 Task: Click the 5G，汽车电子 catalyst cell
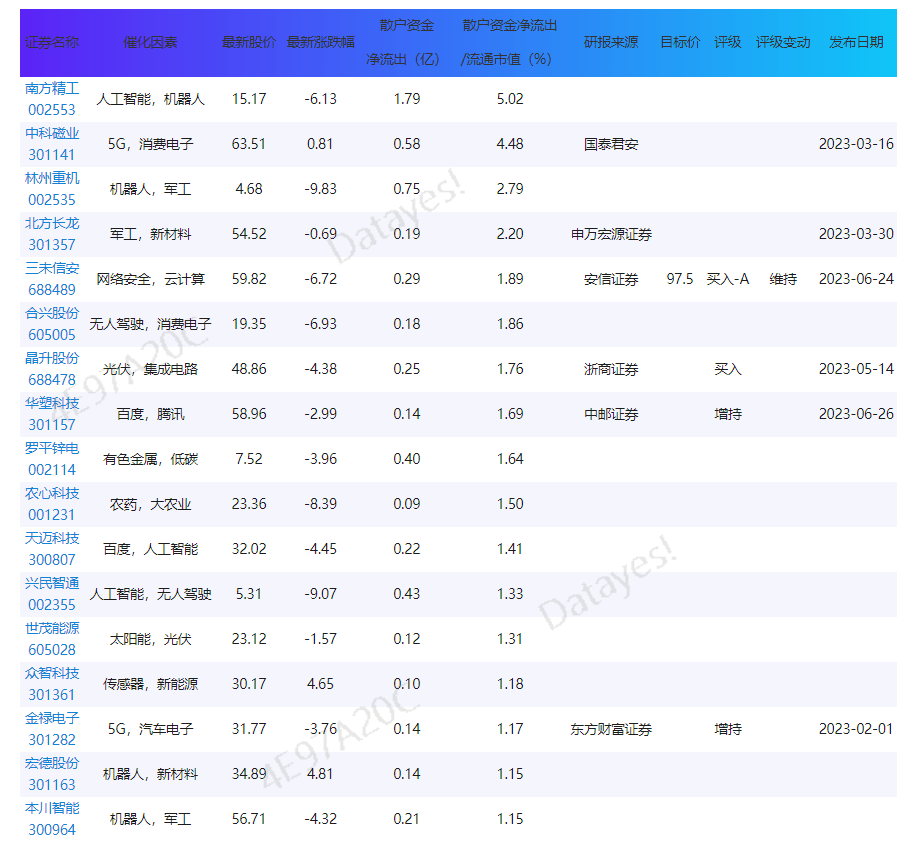coord(150,729)
